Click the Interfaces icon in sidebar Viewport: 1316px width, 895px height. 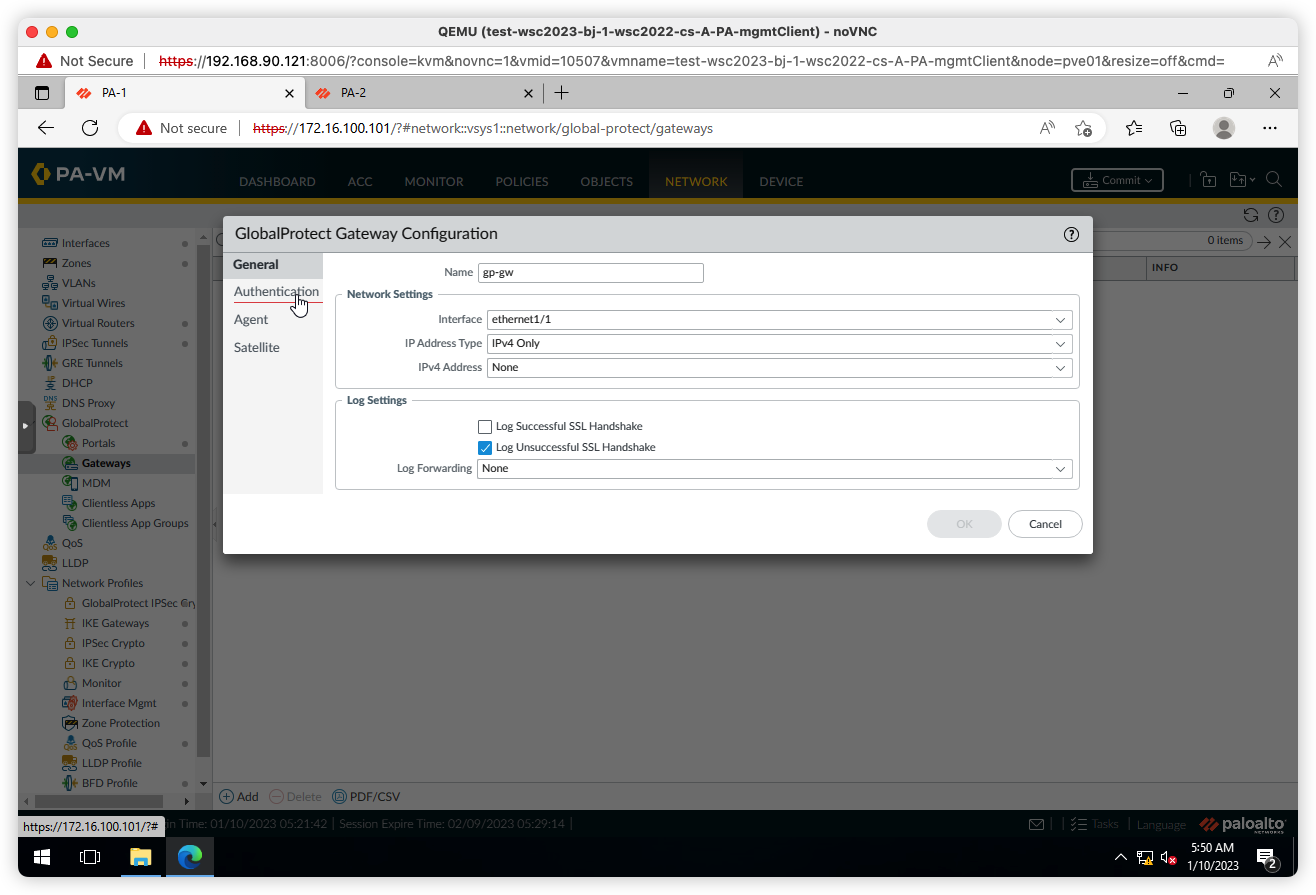(50, 243)
